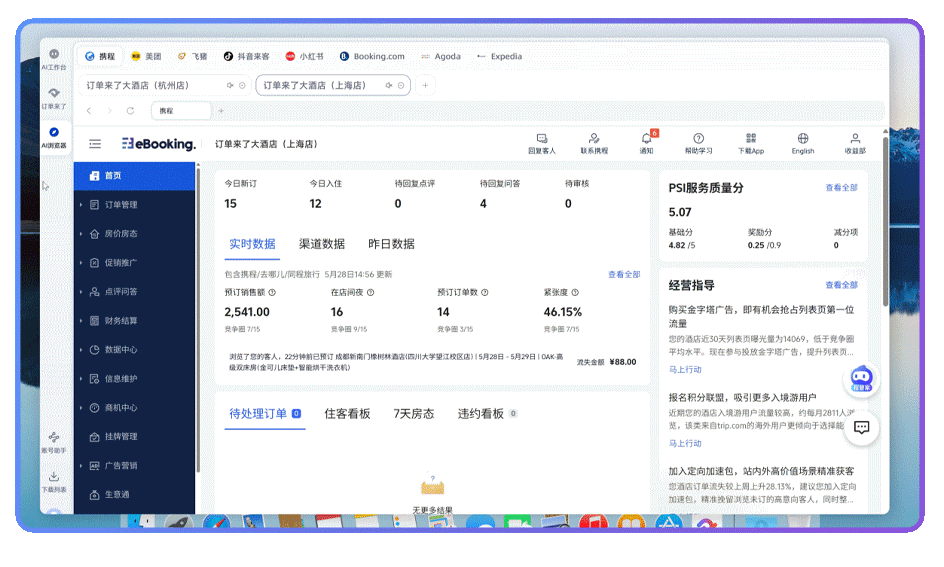Viewport: 944px width, 567px height.
Task: Select the 7天房态 tab
Action: (414, 414)
